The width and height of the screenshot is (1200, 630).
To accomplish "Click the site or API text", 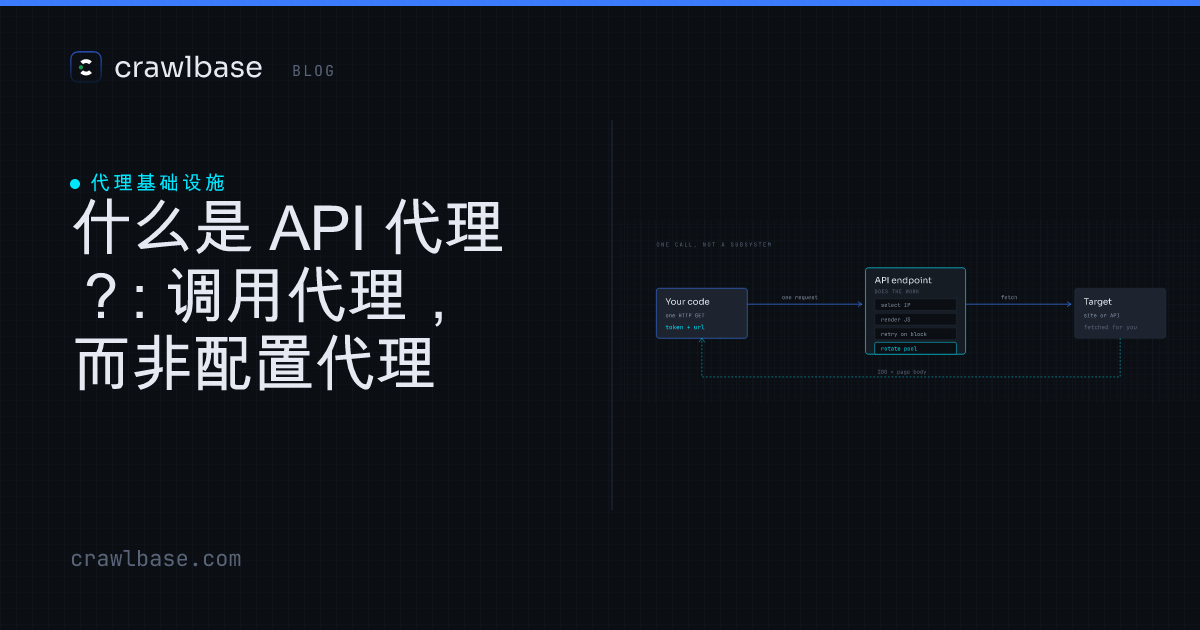I will (1102, 315).
